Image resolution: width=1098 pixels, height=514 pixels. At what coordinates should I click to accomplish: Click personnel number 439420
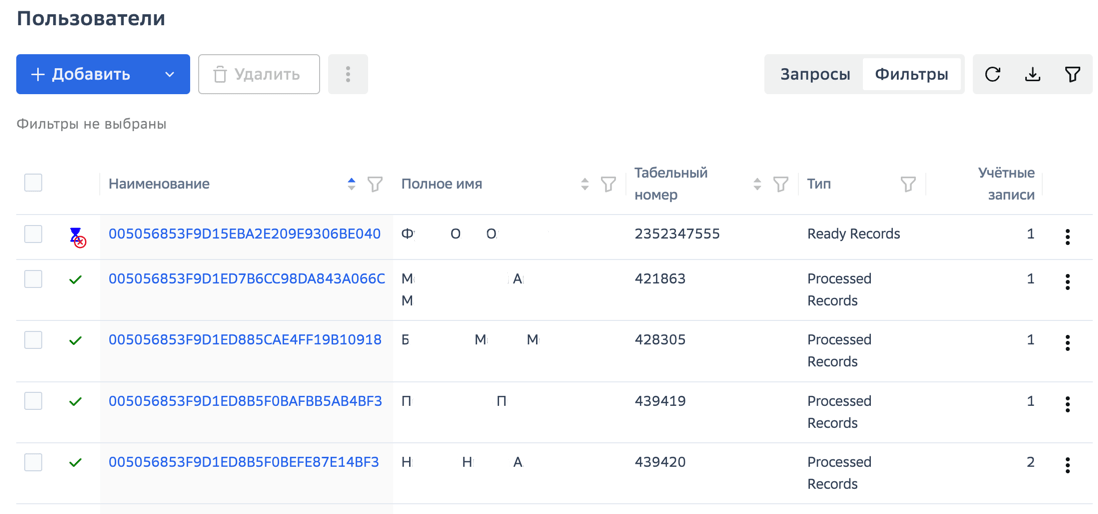660,462
